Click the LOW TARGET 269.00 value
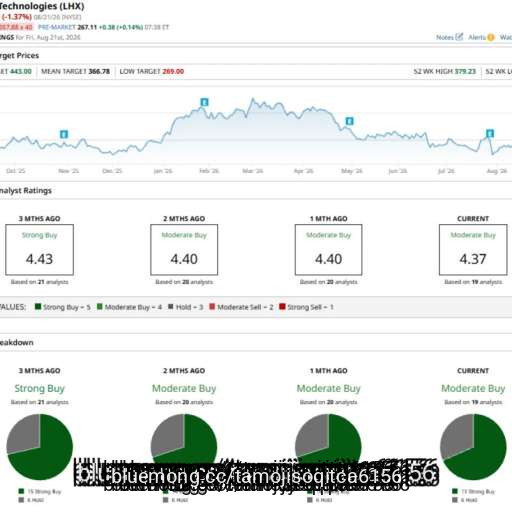 pos(173,71)
